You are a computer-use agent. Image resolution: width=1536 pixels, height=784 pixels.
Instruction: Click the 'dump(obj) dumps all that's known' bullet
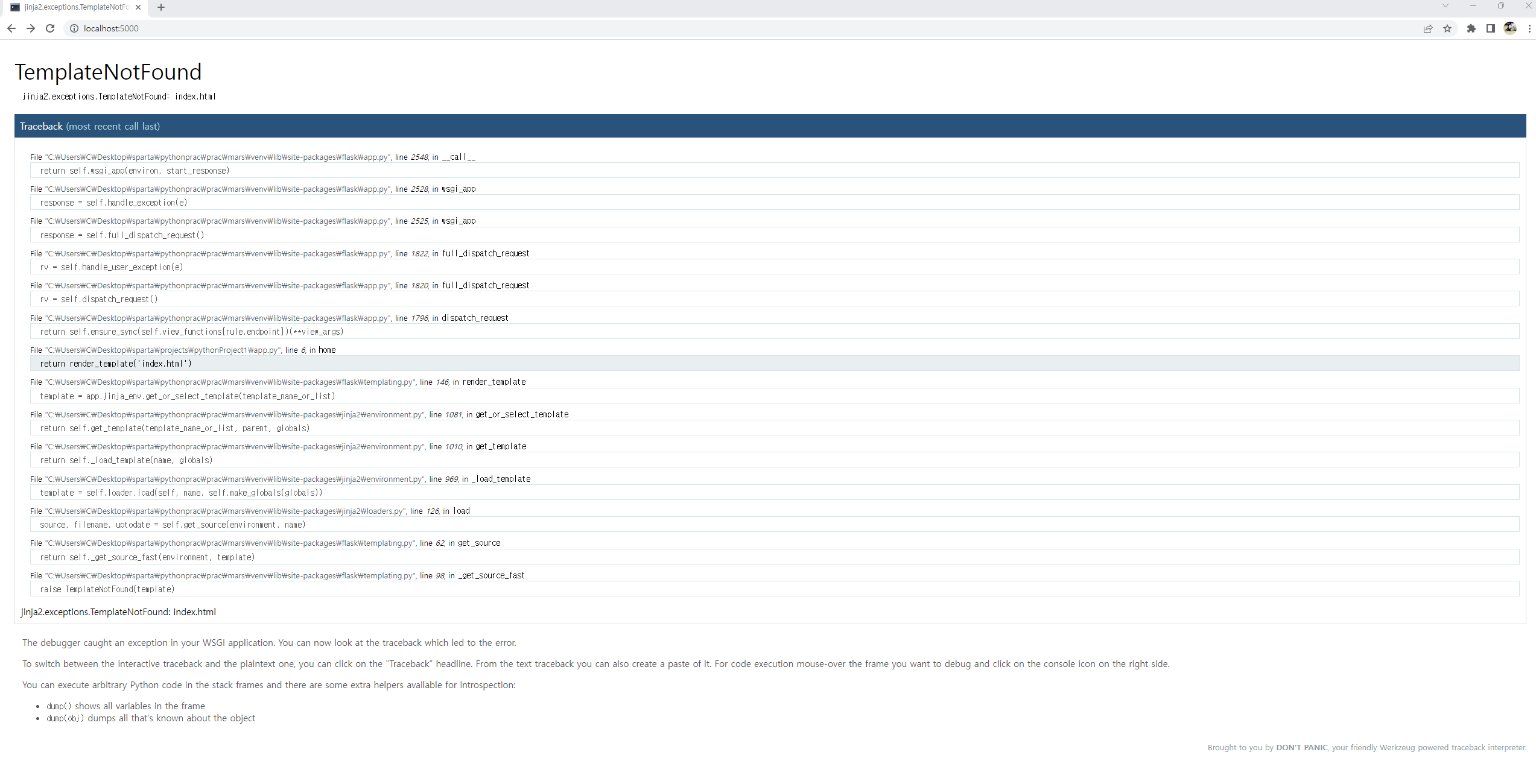[151, 718]
